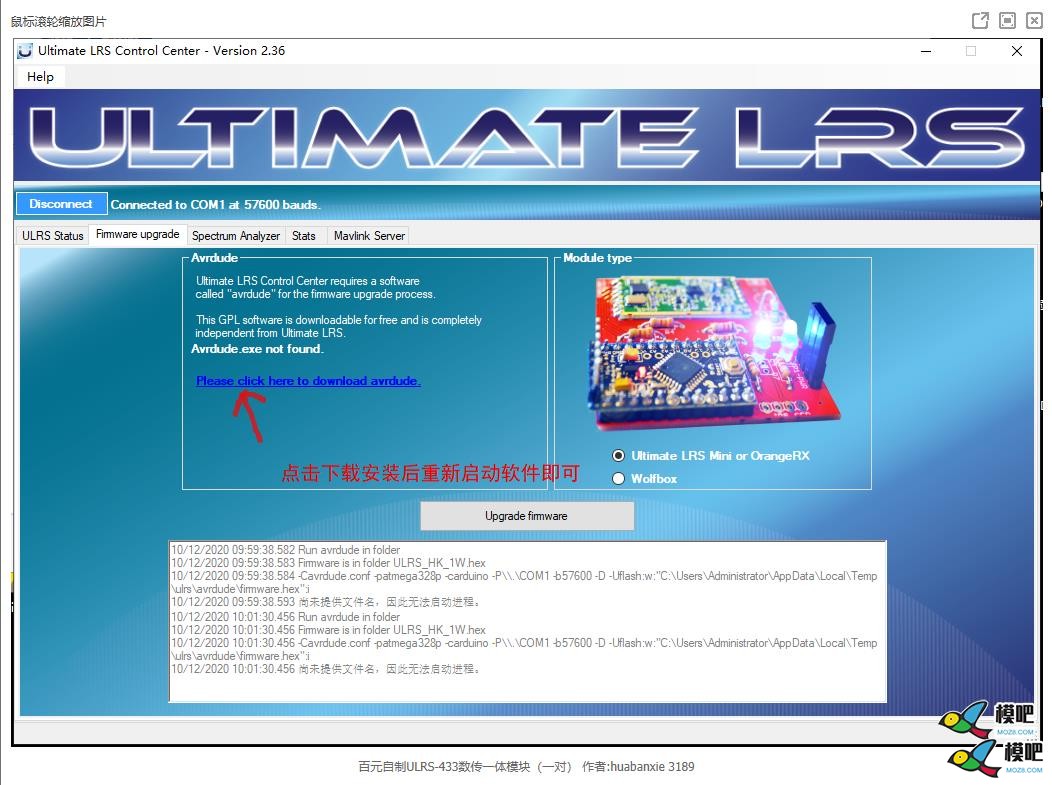Click the download avrdude link
This screenshot has width=1052, height=785.
pyautogui.click(x=308, y=380)
